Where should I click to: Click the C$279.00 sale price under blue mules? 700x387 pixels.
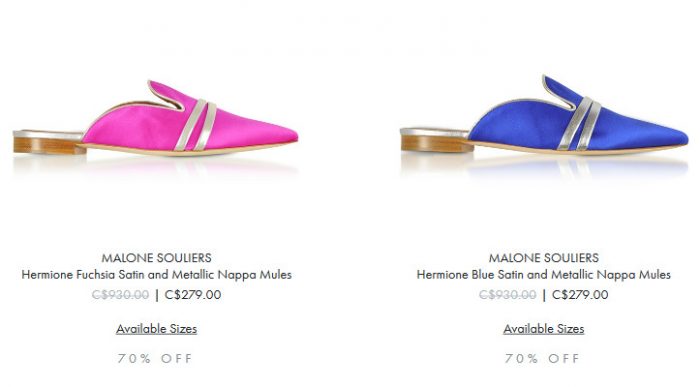580,295
